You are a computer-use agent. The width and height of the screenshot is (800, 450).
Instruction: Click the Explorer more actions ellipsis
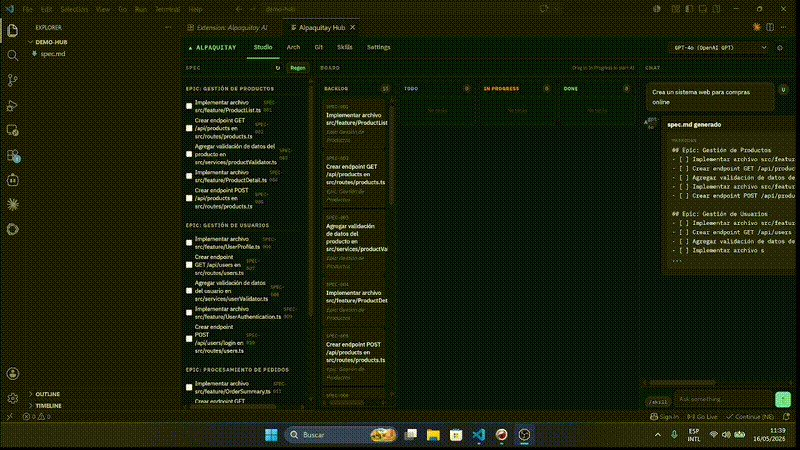[x=168, y=28]
